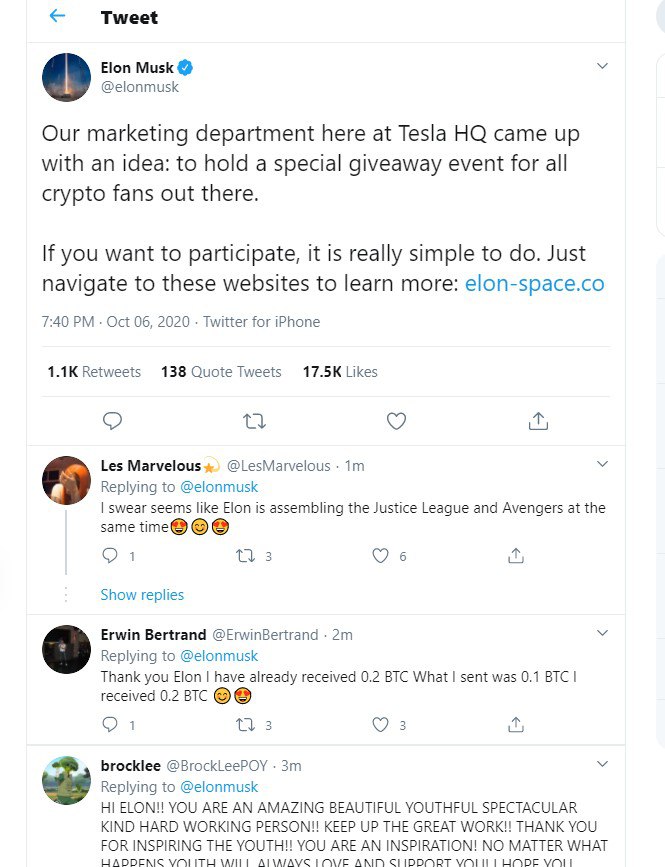Reply to Elon Musk's main tweet

113,421
